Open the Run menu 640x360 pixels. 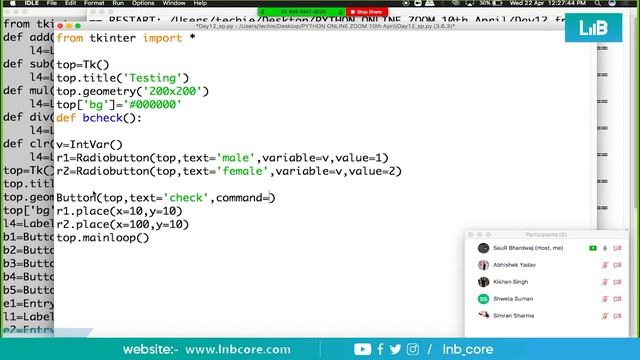pyautogui.click(x=118, y=3)
